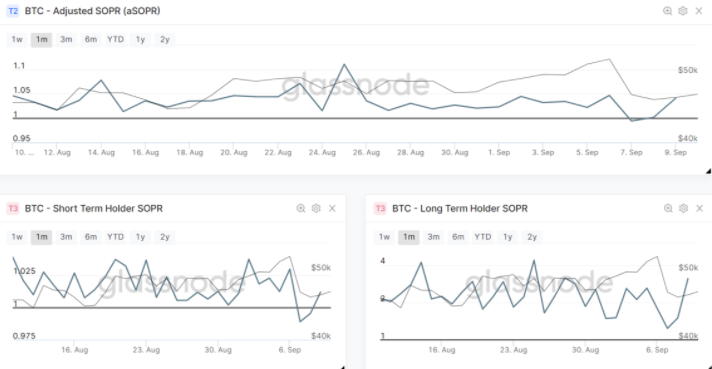Click the BTC - Long Term Holder SOPR title
The image size is (712, 369).
[460, 208]
